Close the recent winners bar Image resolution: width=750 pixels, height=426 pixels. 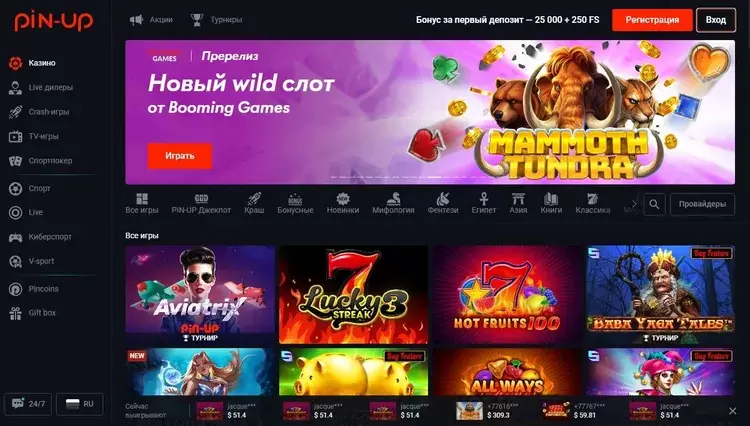click(732, 411)
